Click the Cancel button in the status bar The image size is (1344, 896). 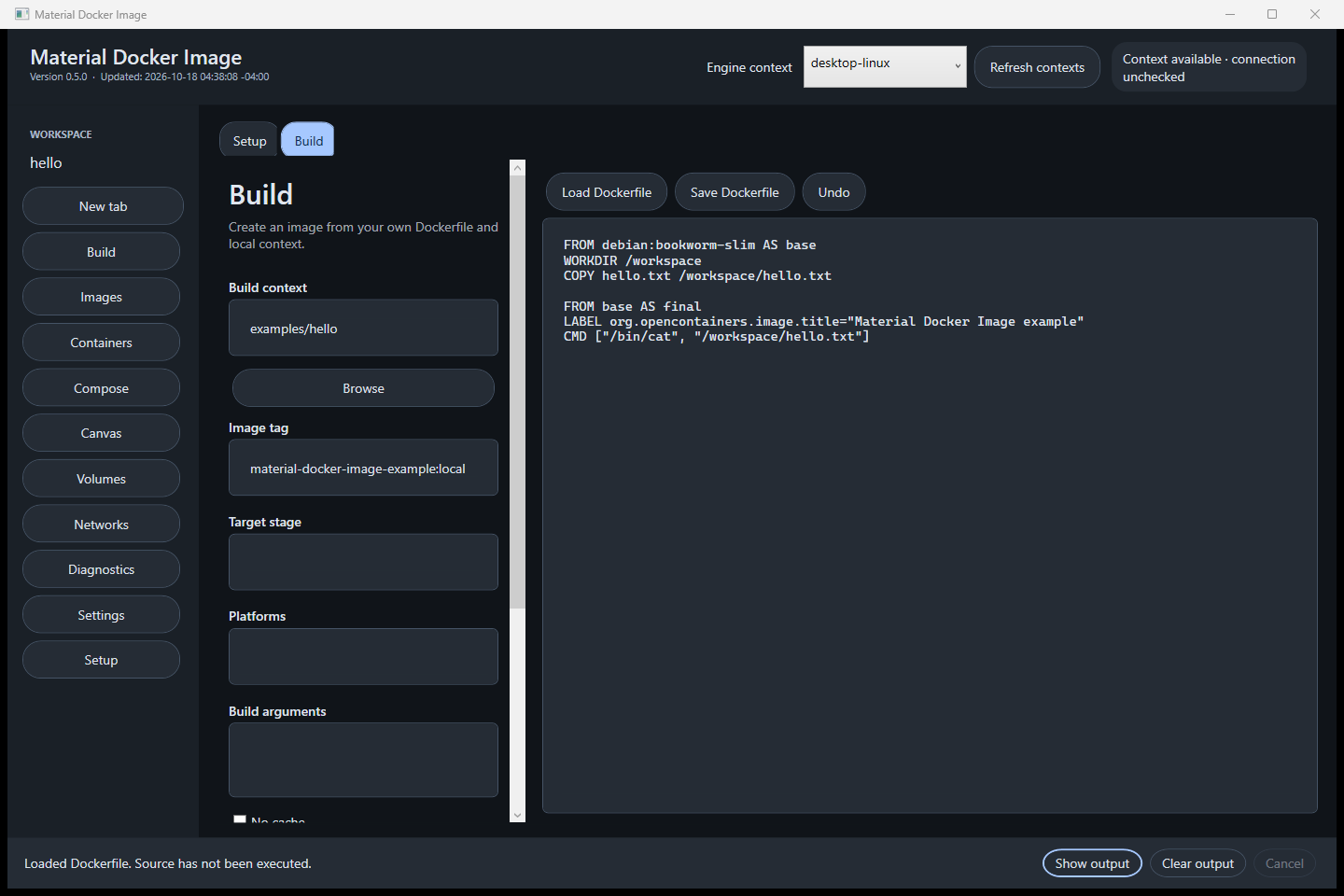[x=1284, y=863]
